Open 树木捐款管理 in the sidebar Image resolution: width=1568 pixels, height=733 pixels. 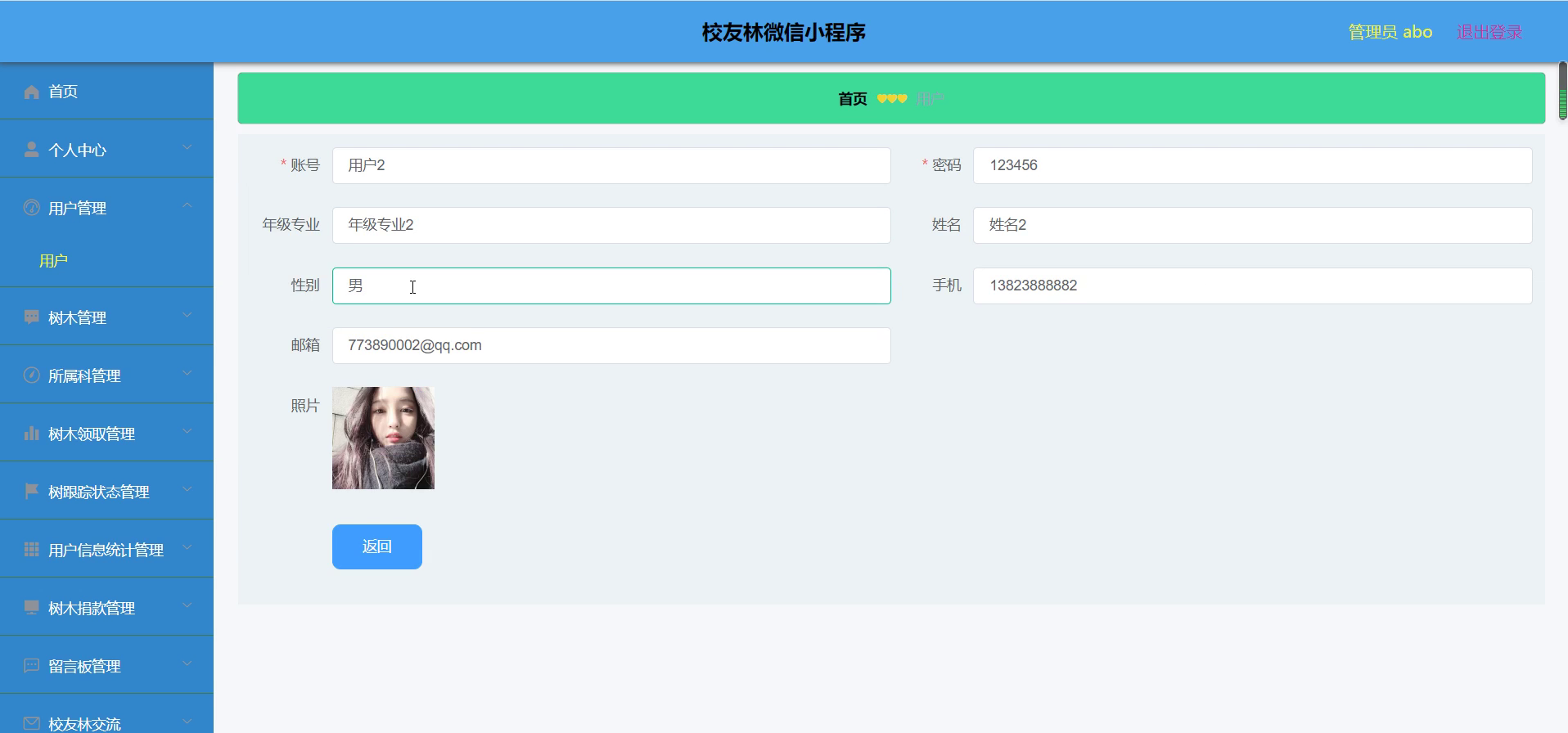(106, 607)
